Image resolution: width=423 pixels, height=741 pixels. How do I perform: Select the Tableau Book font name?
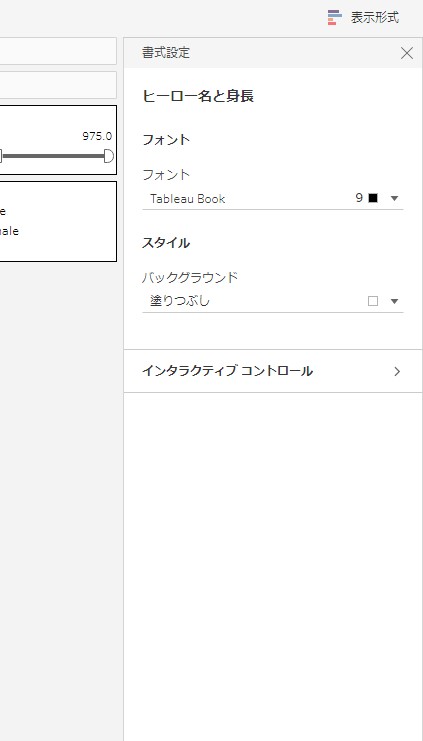pyautogui.click(x=188, y=198)
